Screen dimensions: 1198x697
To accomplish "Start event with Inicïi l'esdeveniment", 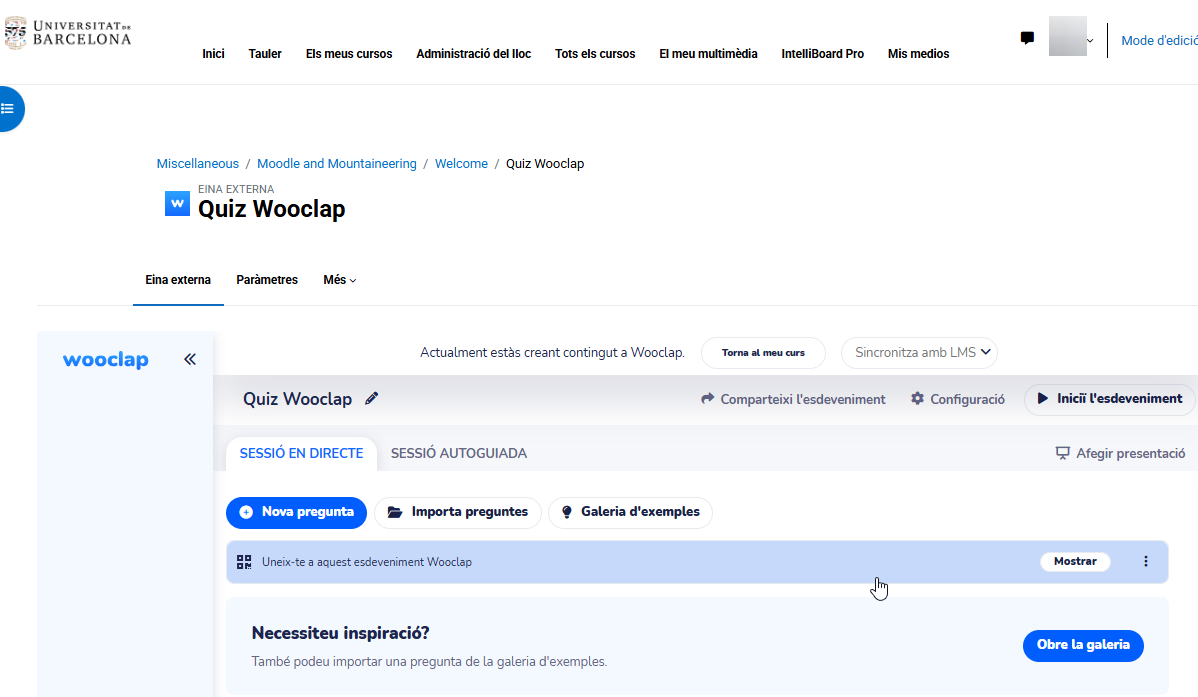I will (x=1109, y=399).
